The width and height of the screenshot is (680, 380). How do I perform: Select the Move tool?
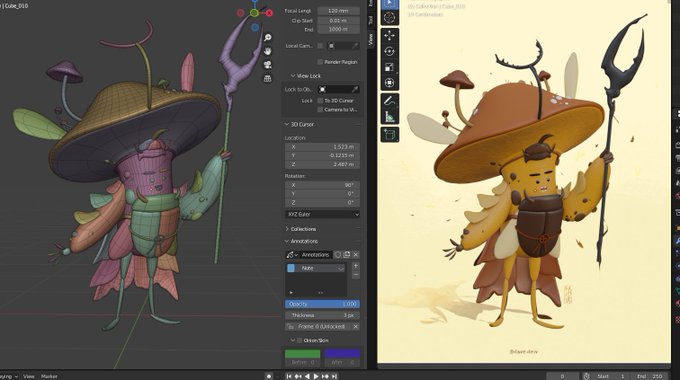389,36
